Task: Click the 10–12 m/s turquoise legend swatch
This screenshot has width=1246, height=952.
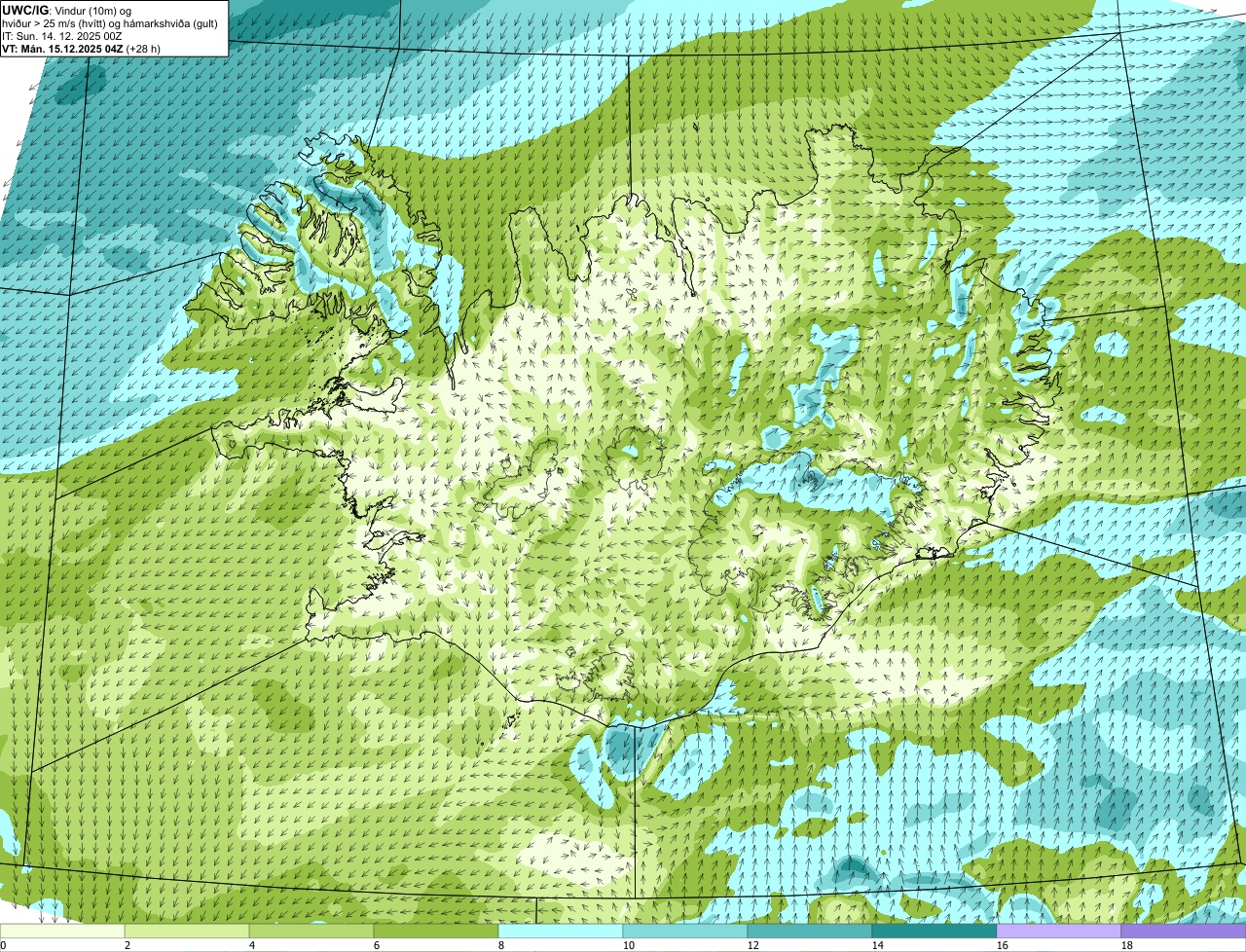Action: 685,932
